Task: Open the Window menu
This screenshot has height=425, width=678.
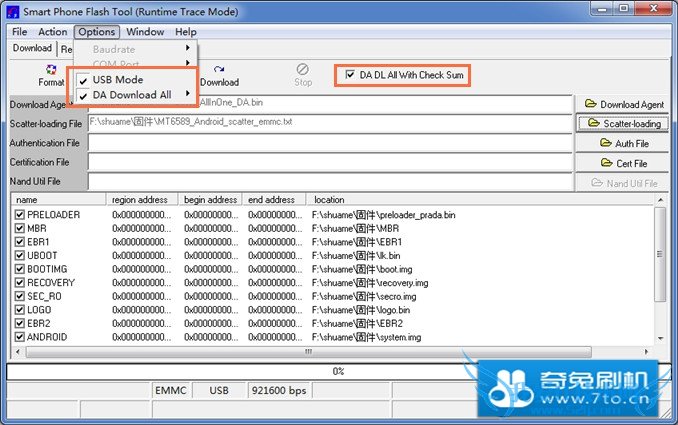Action: [145, 32]
